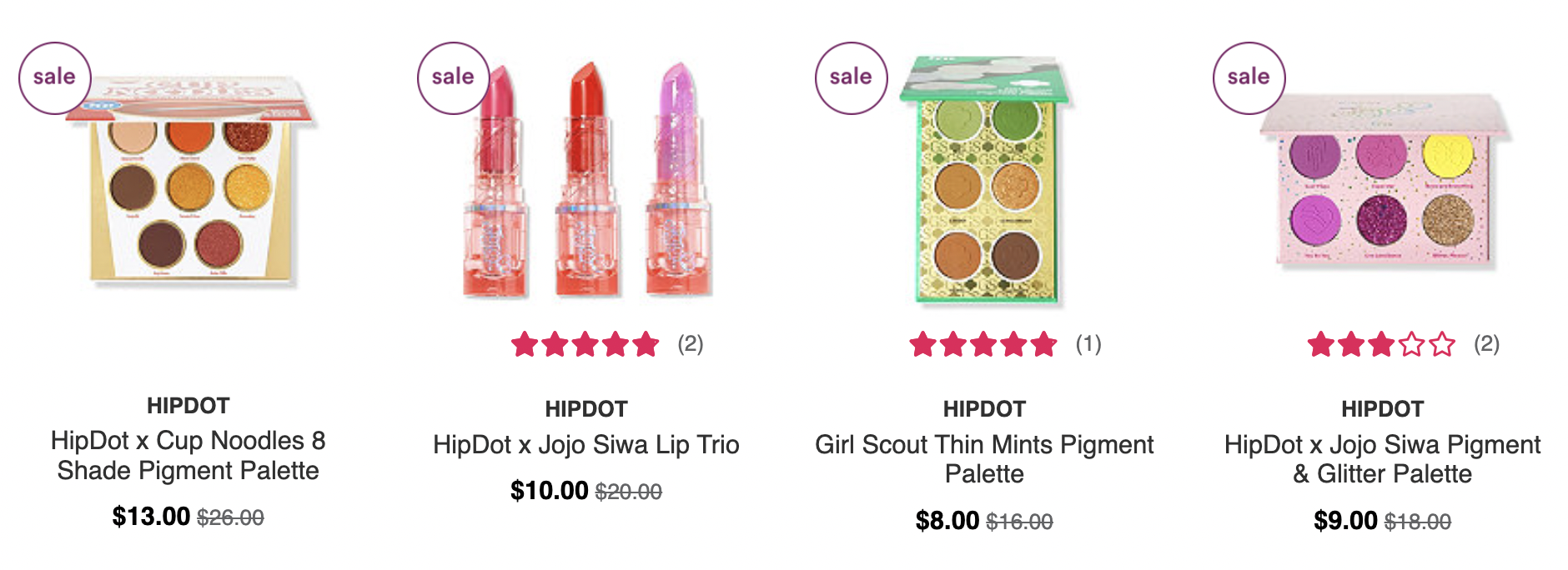
Task: Click the five-star rating under Thin Mints palette
Action: point(983,344)
